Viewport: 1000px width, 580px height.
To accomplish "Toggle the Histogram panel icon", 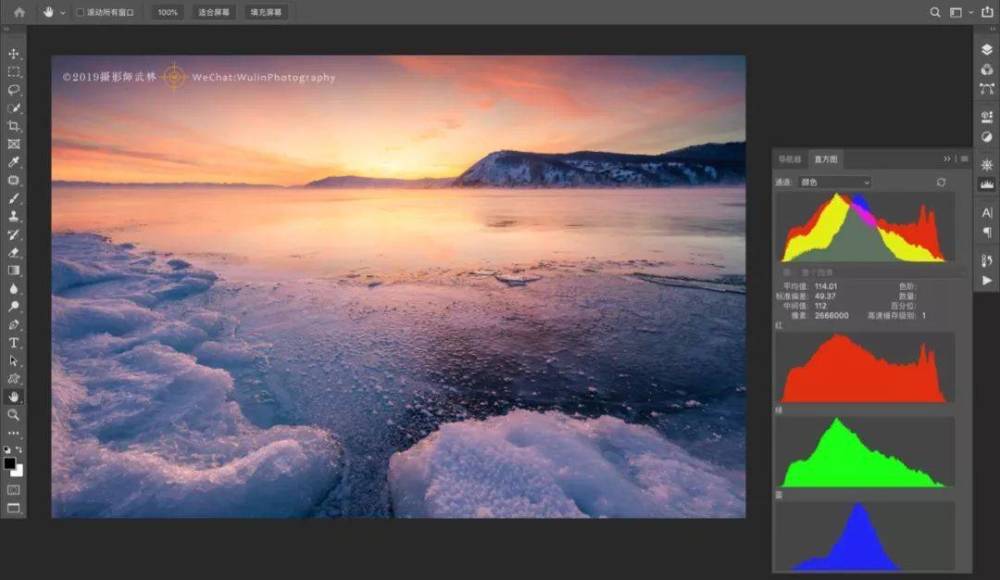I will click(987, 184).
